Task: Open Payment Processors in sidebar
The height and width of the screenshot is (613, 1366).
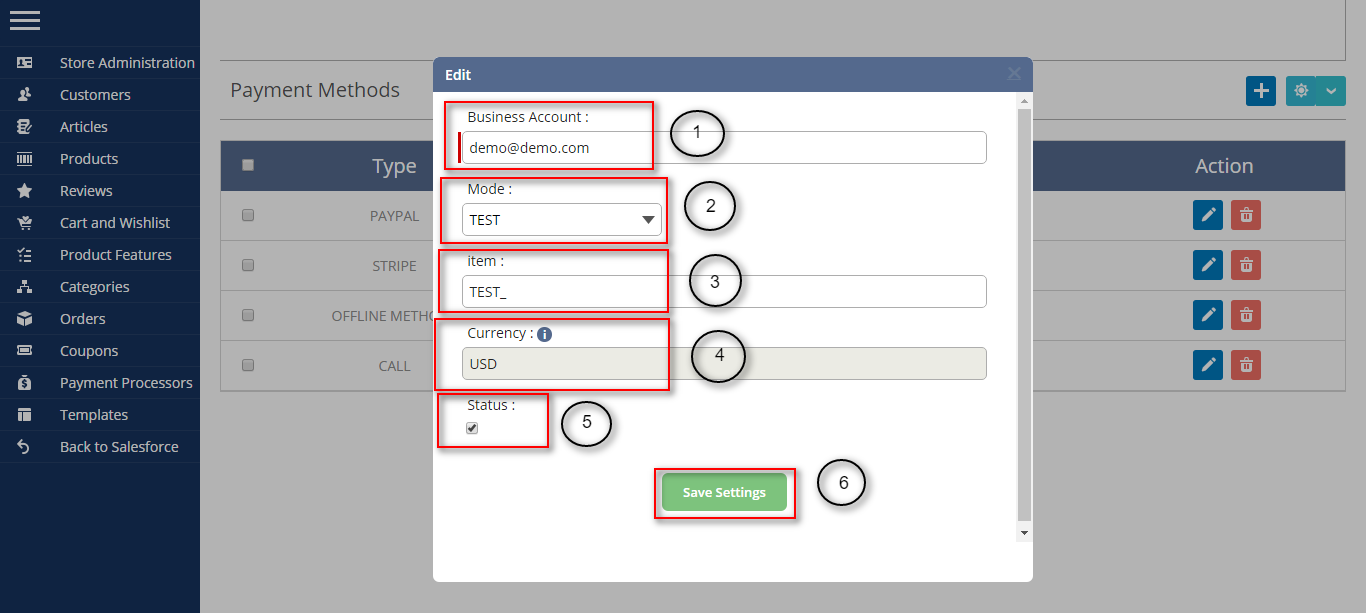Action: [x=125, y=383]
